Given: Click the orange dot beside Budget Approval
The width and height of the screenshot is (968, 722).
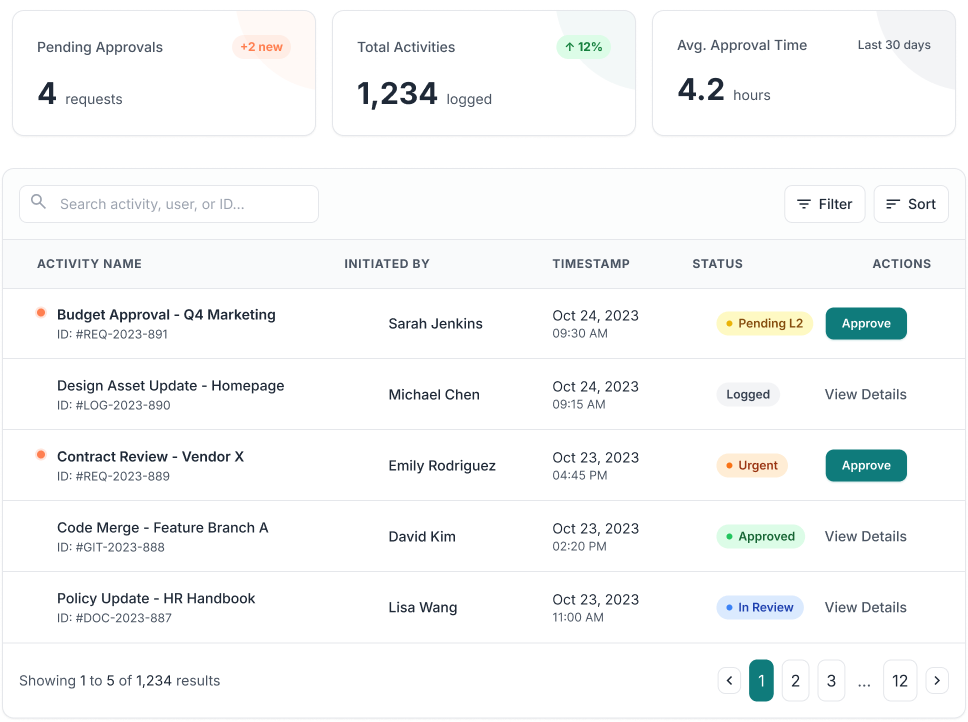Looking at the screenshot, I should [41, 313].
